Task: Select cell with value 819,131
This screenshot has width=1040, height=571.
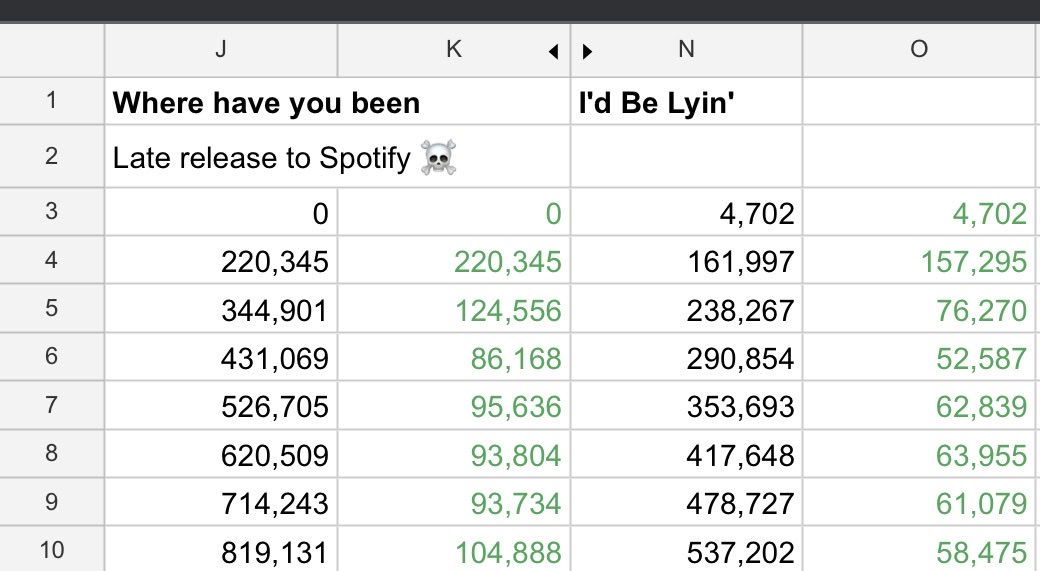Action: pos(221,550)
